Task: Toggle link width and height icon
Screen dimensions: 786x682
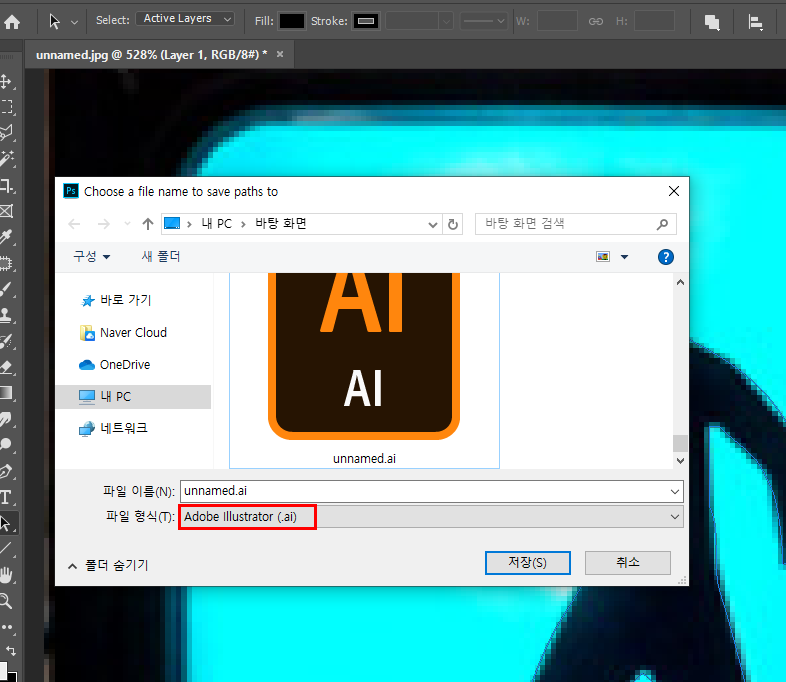Action: (x=596, y=22)
